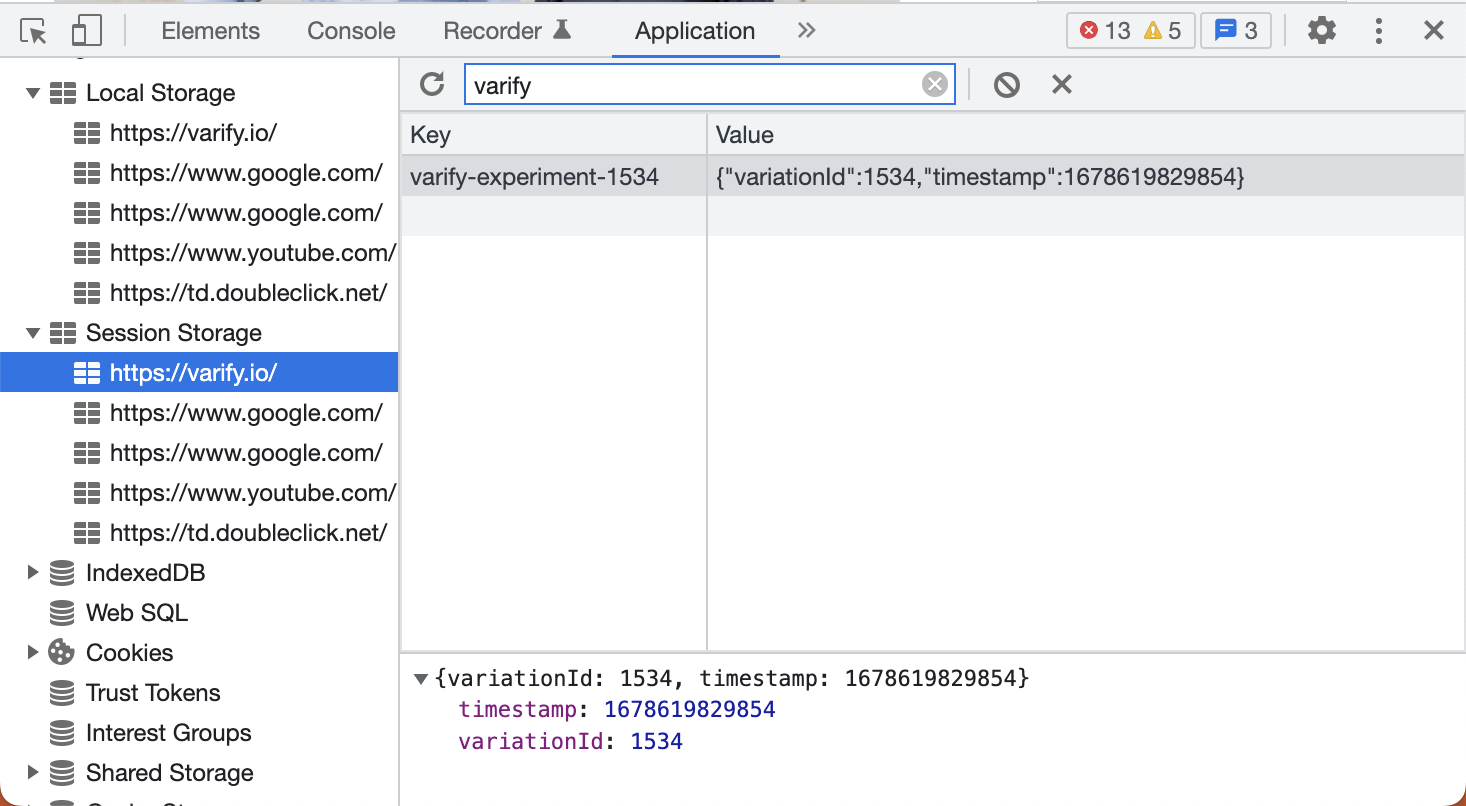This screenshot has height=806, width=1466.
Task: Select the varify-experiment-1534 key cell
Action: (554, 177)
